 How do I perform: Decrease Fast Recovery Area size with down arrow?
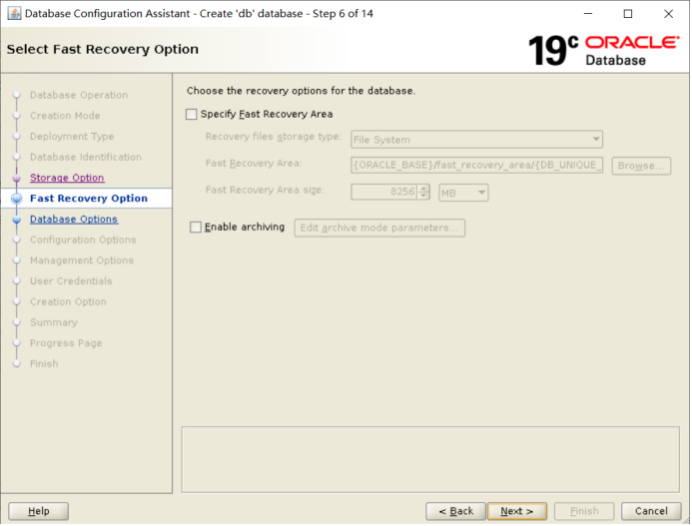click(x=424, y=196)
